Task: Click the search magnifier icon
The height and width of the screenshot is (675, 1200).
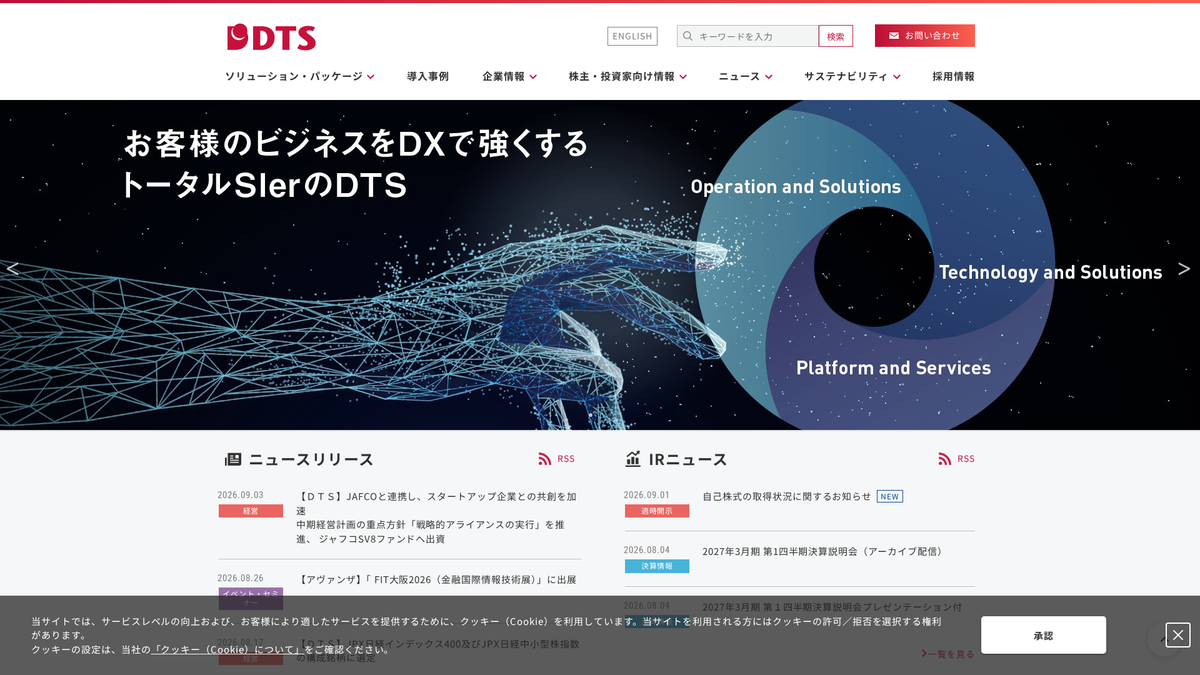Action: tap(688, 36)
